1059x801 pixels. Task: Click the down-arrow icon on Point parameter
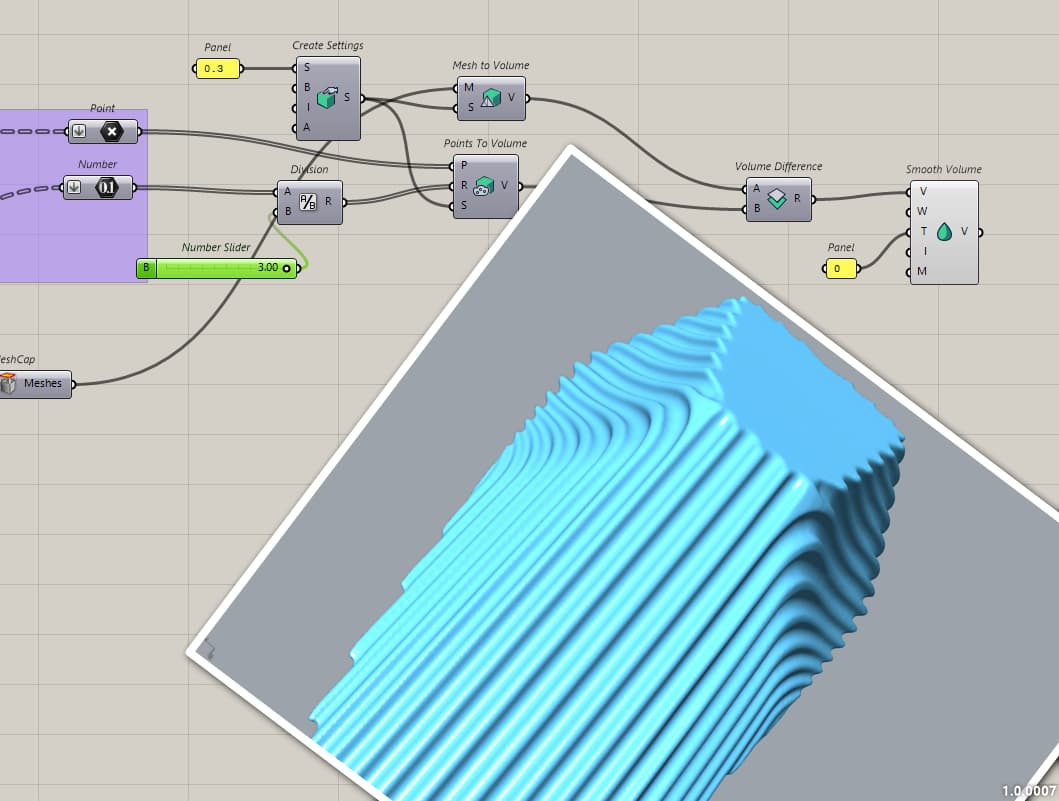tap(79, 132)
